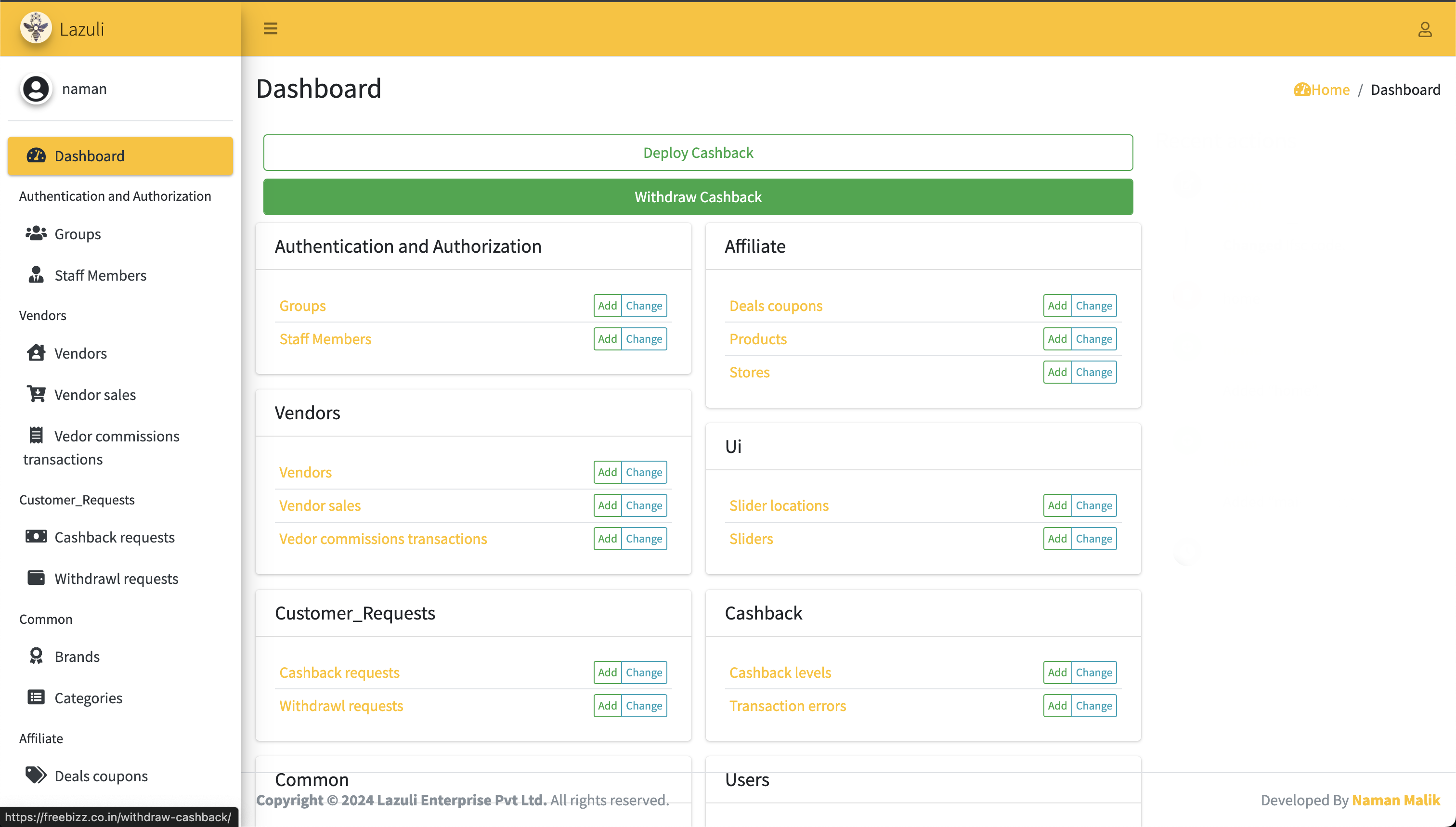This screenshot has width=1456, height=827.
Task: Click Add button for Groups
Action: 607,306
